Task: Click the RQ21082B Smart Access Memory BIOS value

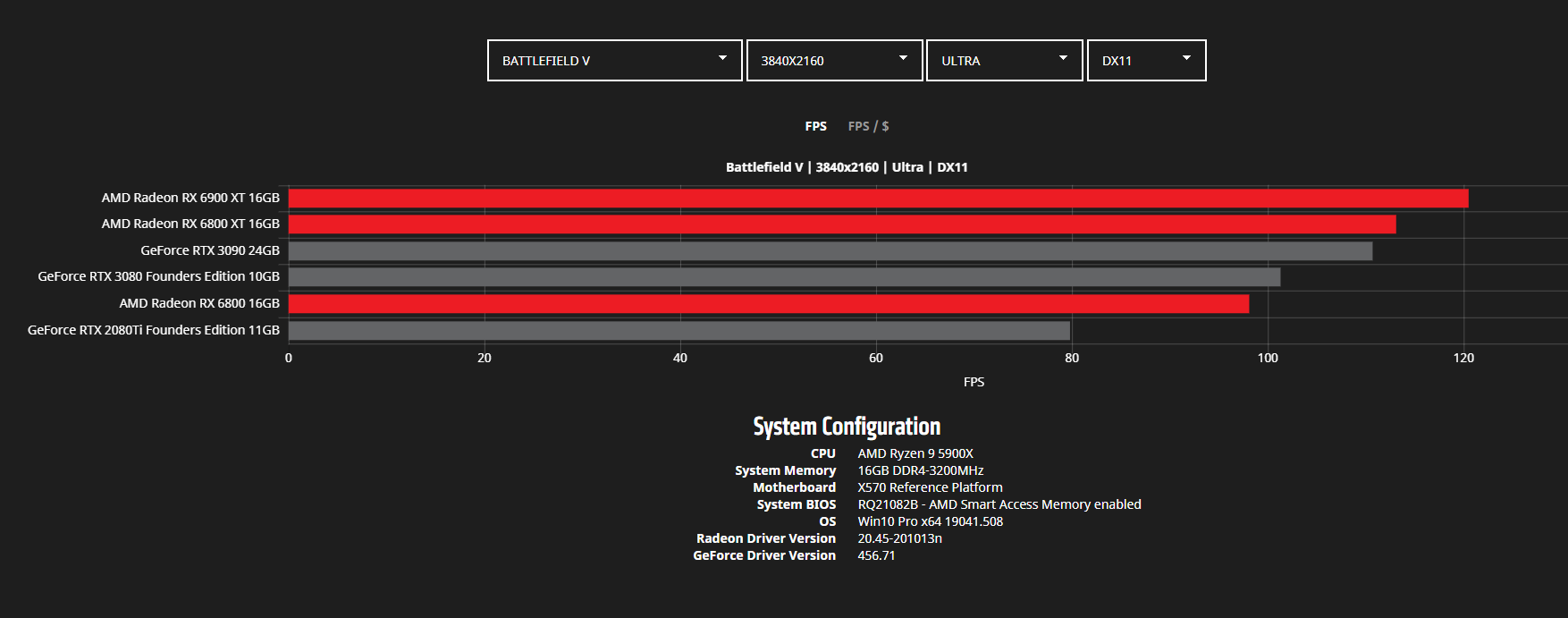Action: [999, 504]
